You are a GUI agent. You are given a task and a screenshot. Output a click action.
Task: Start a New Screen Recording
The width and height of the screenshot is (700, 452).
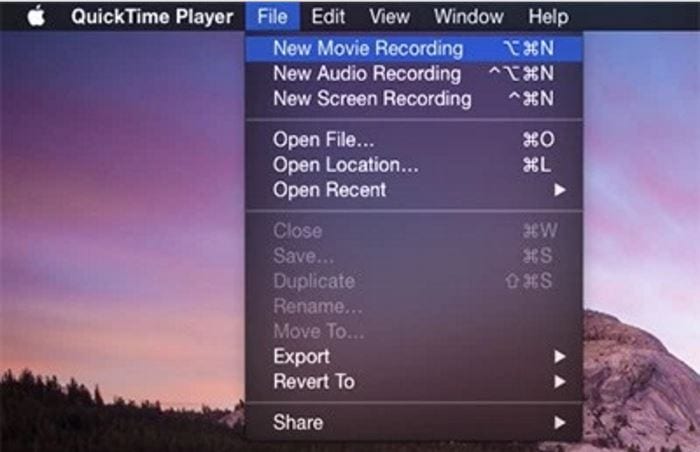(414, 98)
